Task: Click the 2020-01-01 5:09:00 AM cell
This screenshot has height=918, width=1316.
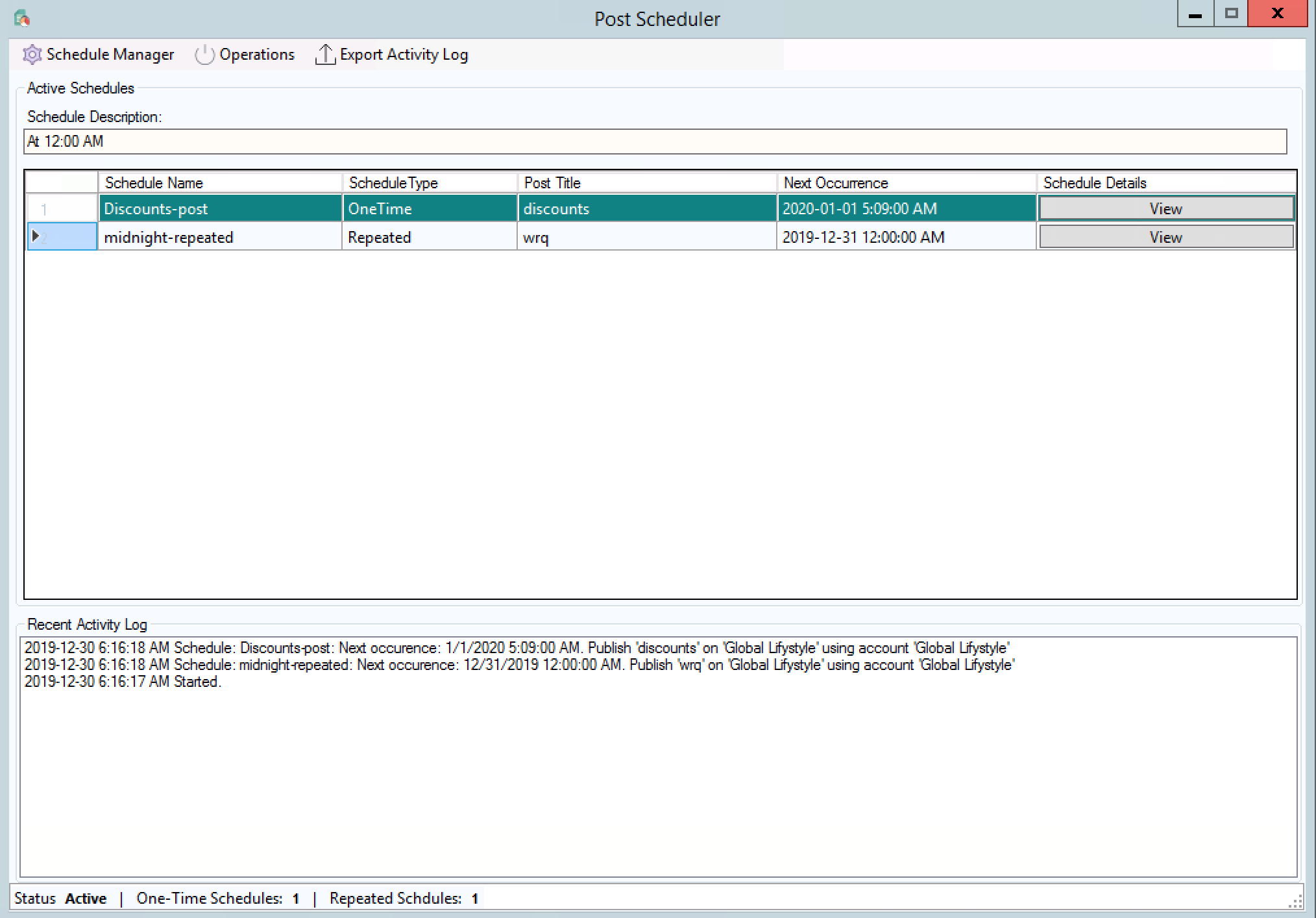Action: (x=907, y=208)
